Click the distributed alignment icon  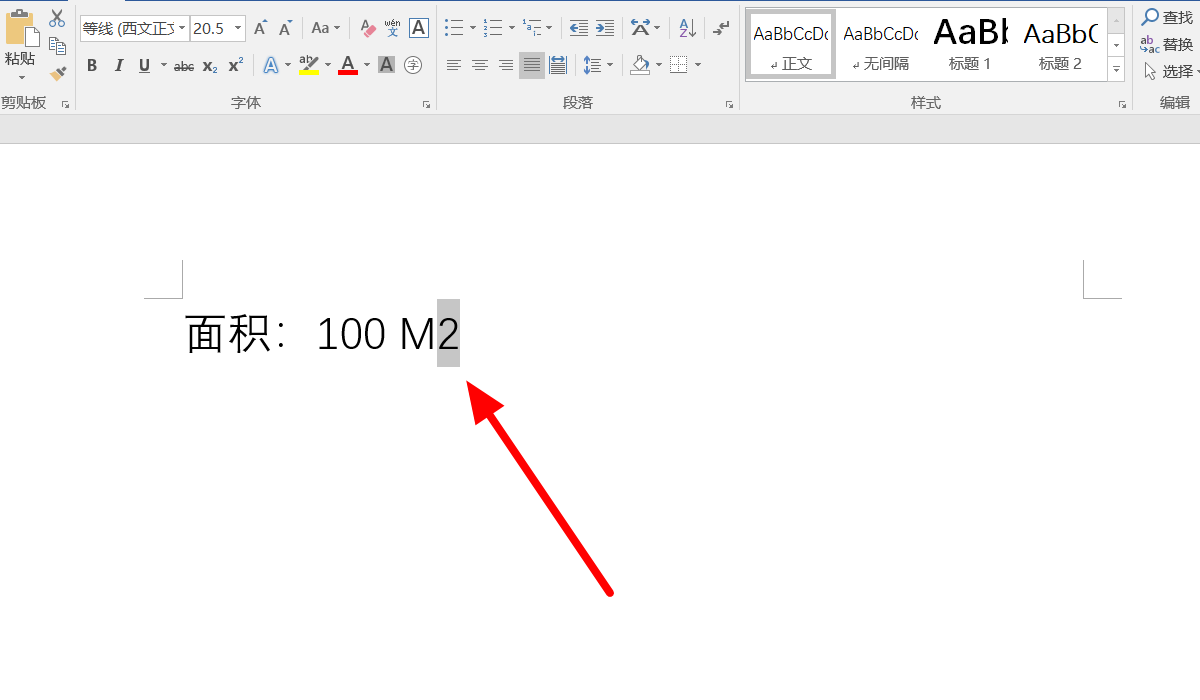(558, 66)
